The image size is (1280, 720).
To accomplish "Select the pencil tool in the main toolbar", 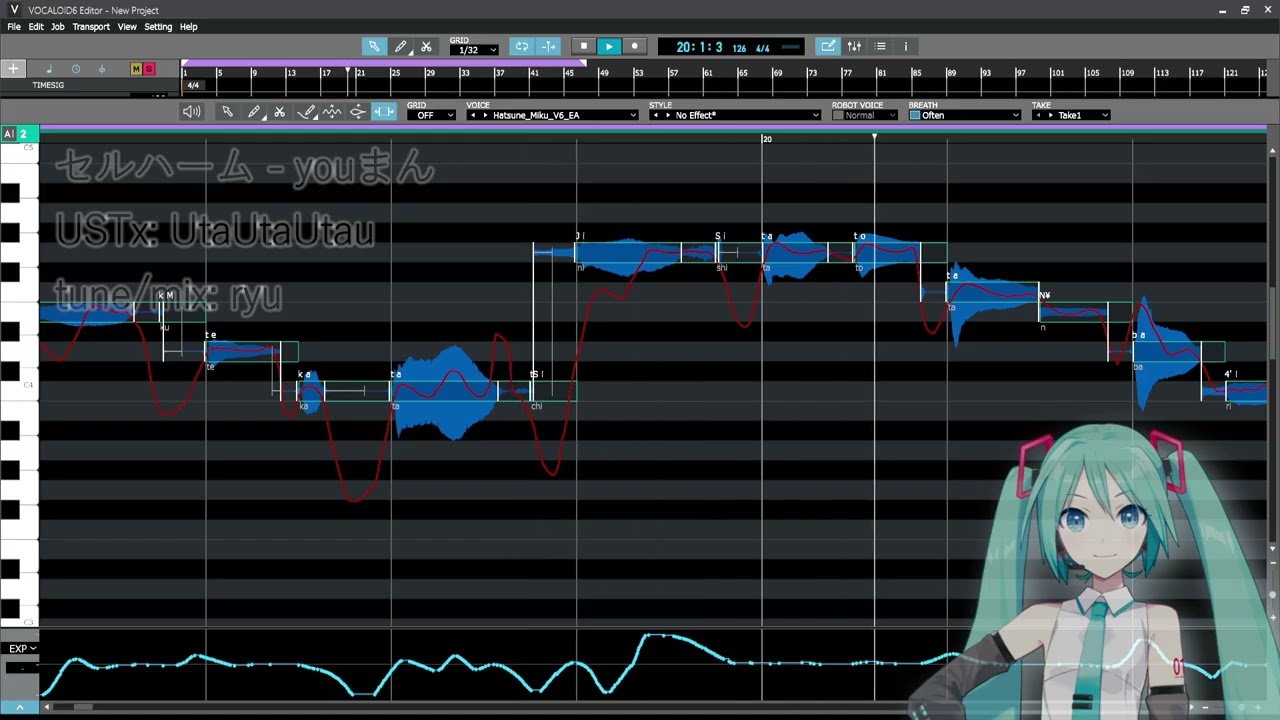I will [400, 46].
